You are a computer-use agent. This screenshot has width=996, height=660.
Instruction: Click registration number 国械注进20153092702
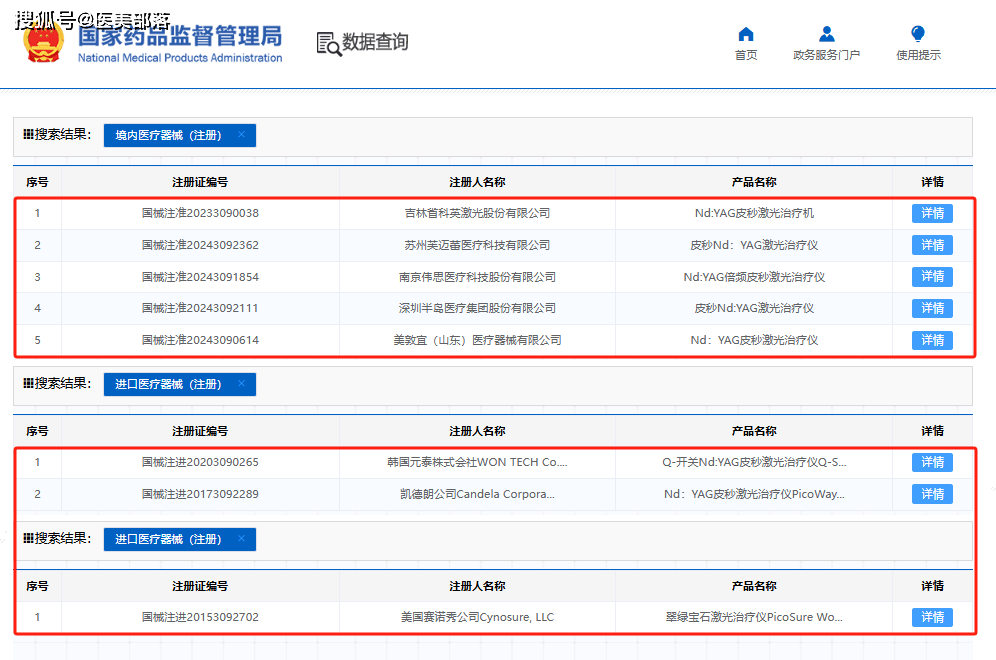tap(200, 617)
